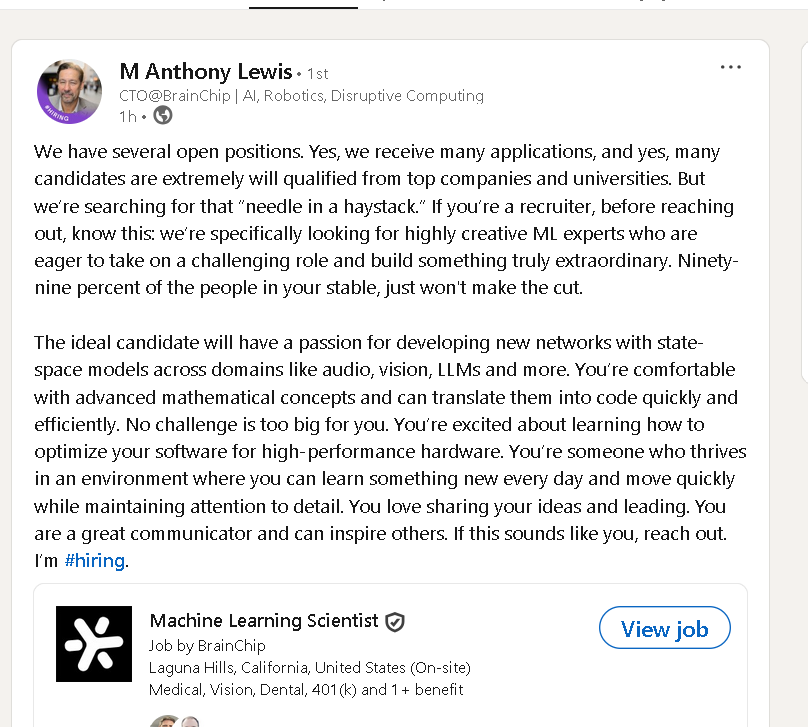The width and height of the screenshot is (808, 727).
Task: Open the #hiring hashtag link
Action: click(x=95, y=561)
